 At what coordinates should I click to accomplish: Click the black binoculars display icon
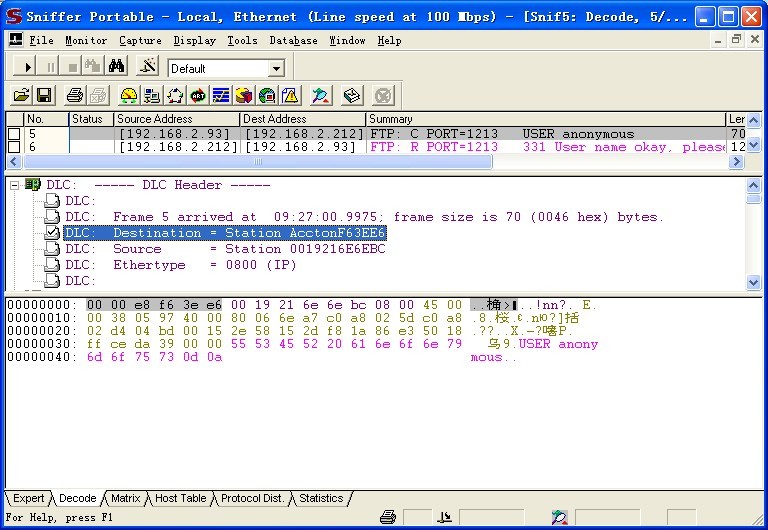tap(117, 66)
